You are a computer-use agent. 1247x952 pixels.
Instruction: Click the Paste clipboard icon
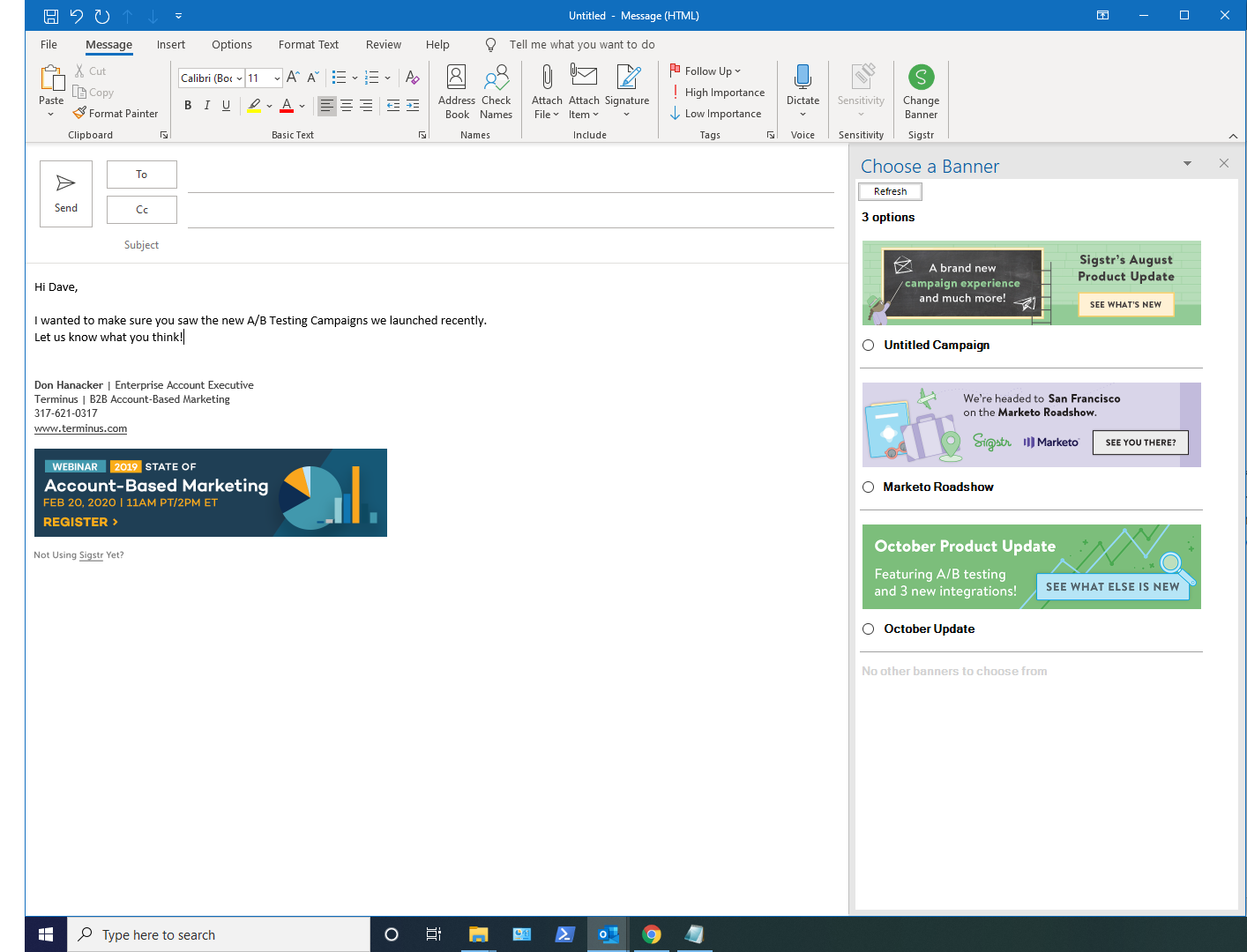(x=52, y=78)
